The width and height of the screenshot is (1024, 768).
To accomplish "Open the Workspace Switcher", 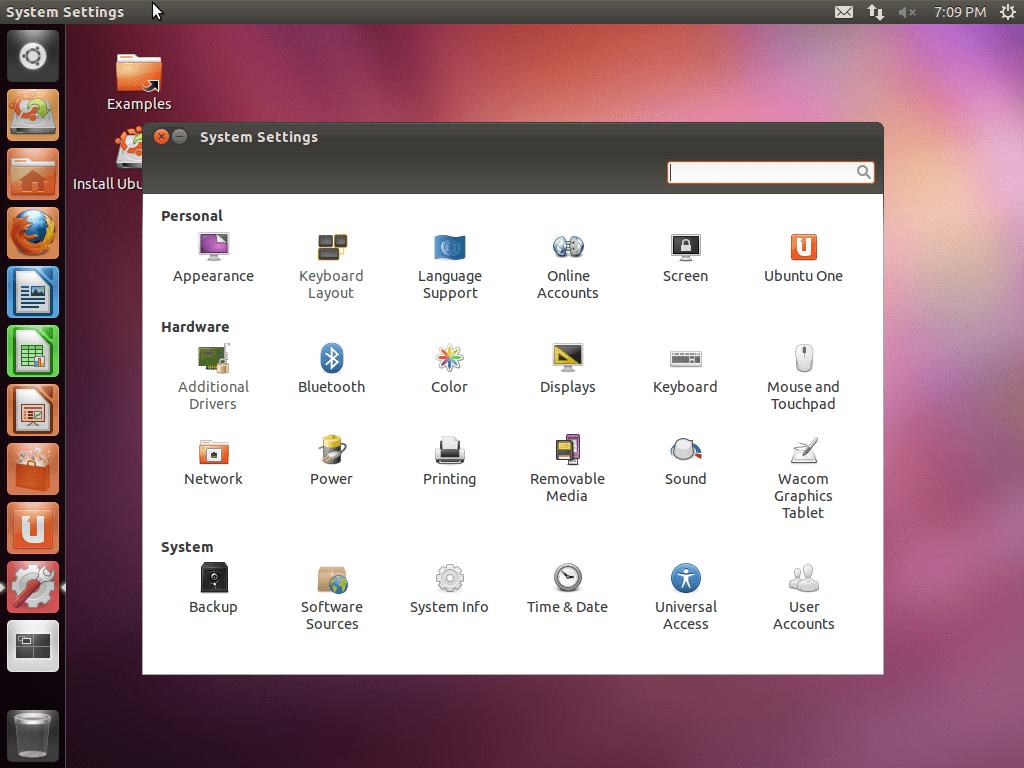I will click(33, 646).
